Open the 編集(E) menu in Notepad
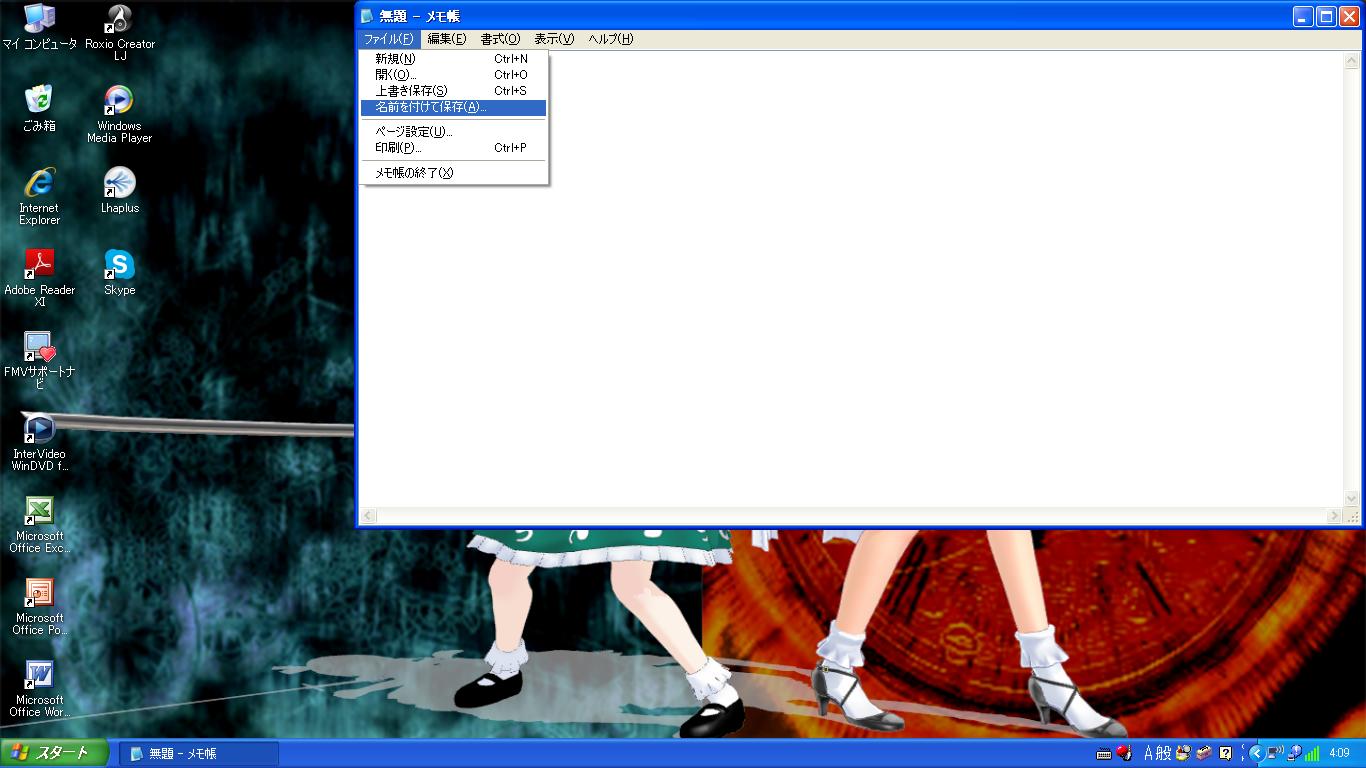Viewport: 1366px width, 768px height. click(x=446, y=39)
